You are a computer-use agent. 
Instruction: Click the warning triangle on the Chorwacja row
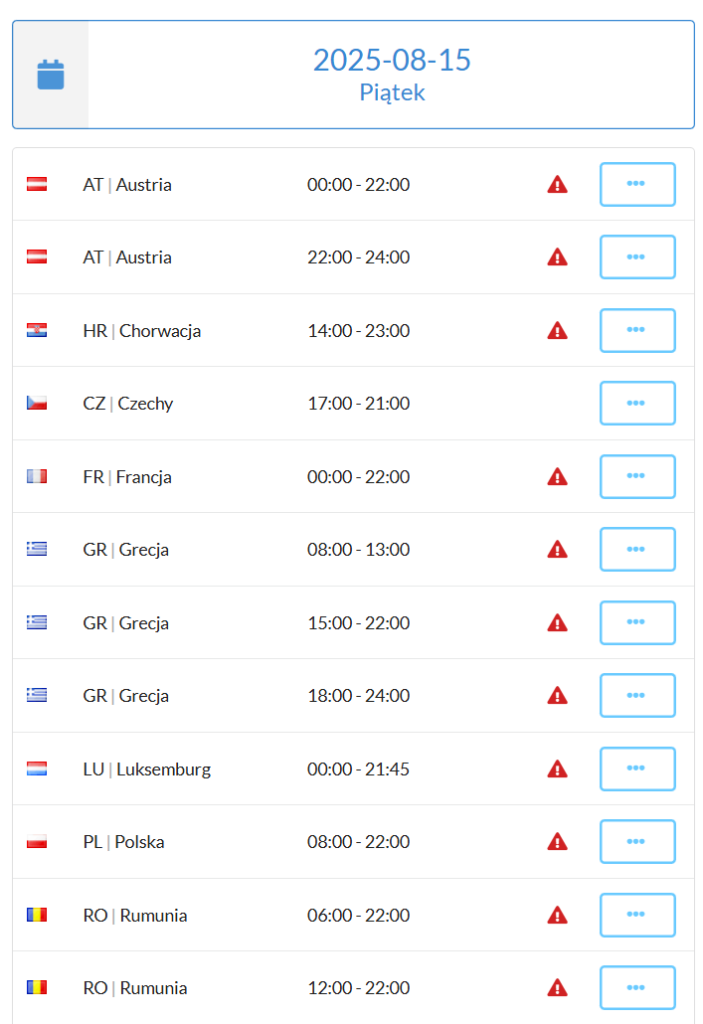click(x=557, y=330)
